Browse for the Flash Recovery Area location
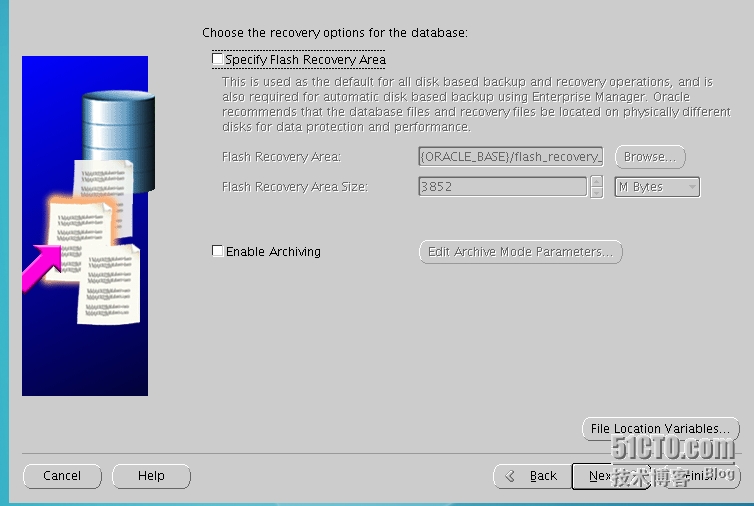 650,157
